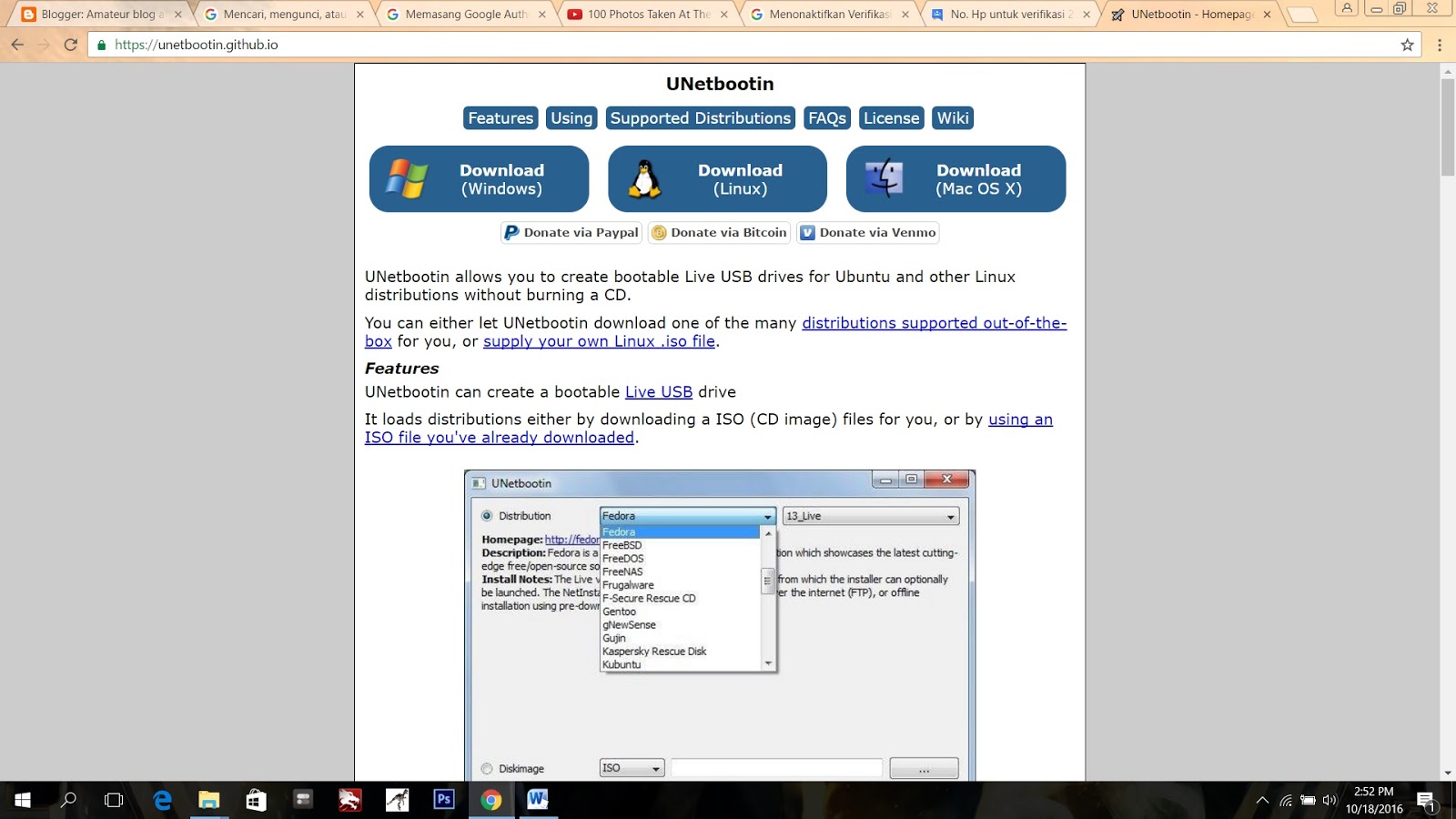1456x819 pixels.
Task: Click the red wolf app icon in taskbar
Action: 350,800
